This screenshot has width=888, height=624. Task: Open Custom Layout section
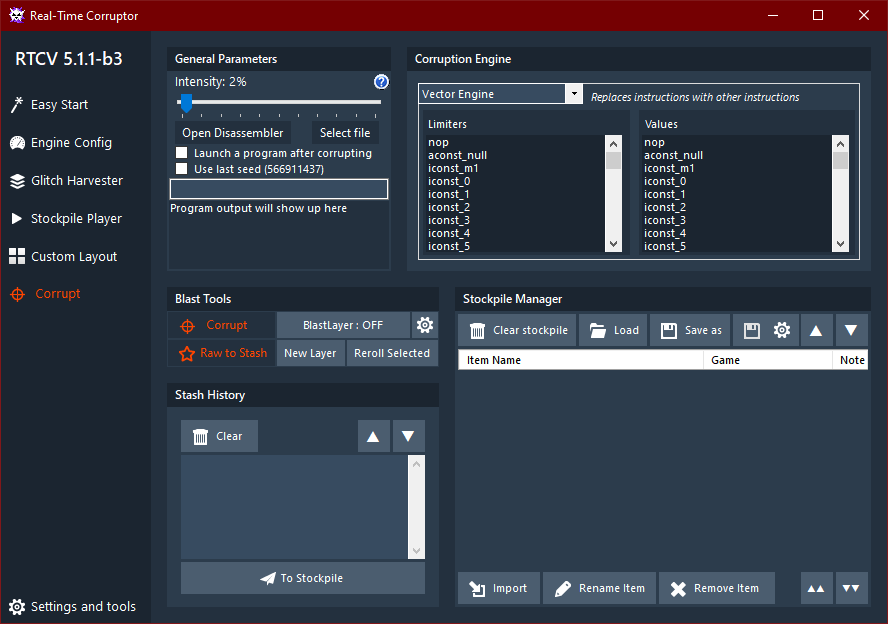pos(63,257)
